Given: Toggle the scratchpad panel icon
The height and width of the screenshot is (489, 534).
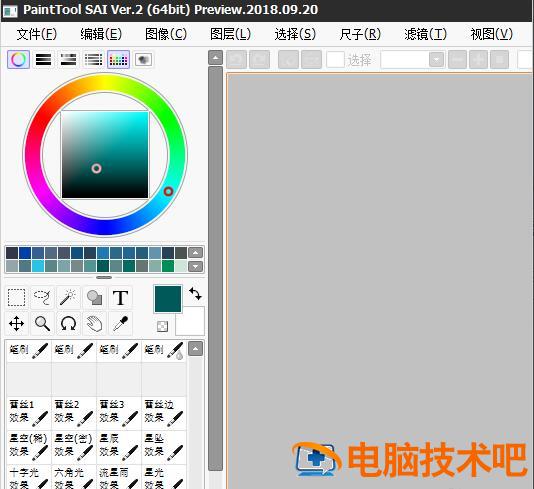Looking at the screenshot, I should pyautogui.click(x=143, y=60).
